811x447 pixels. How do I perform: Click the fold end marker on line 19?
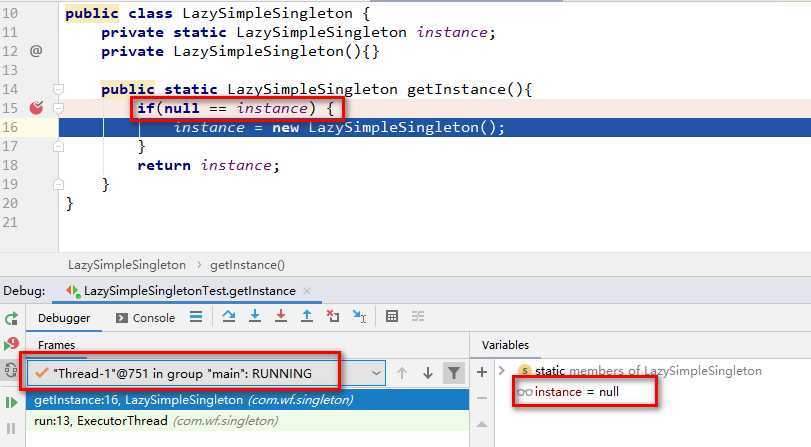tap(58, 184)
